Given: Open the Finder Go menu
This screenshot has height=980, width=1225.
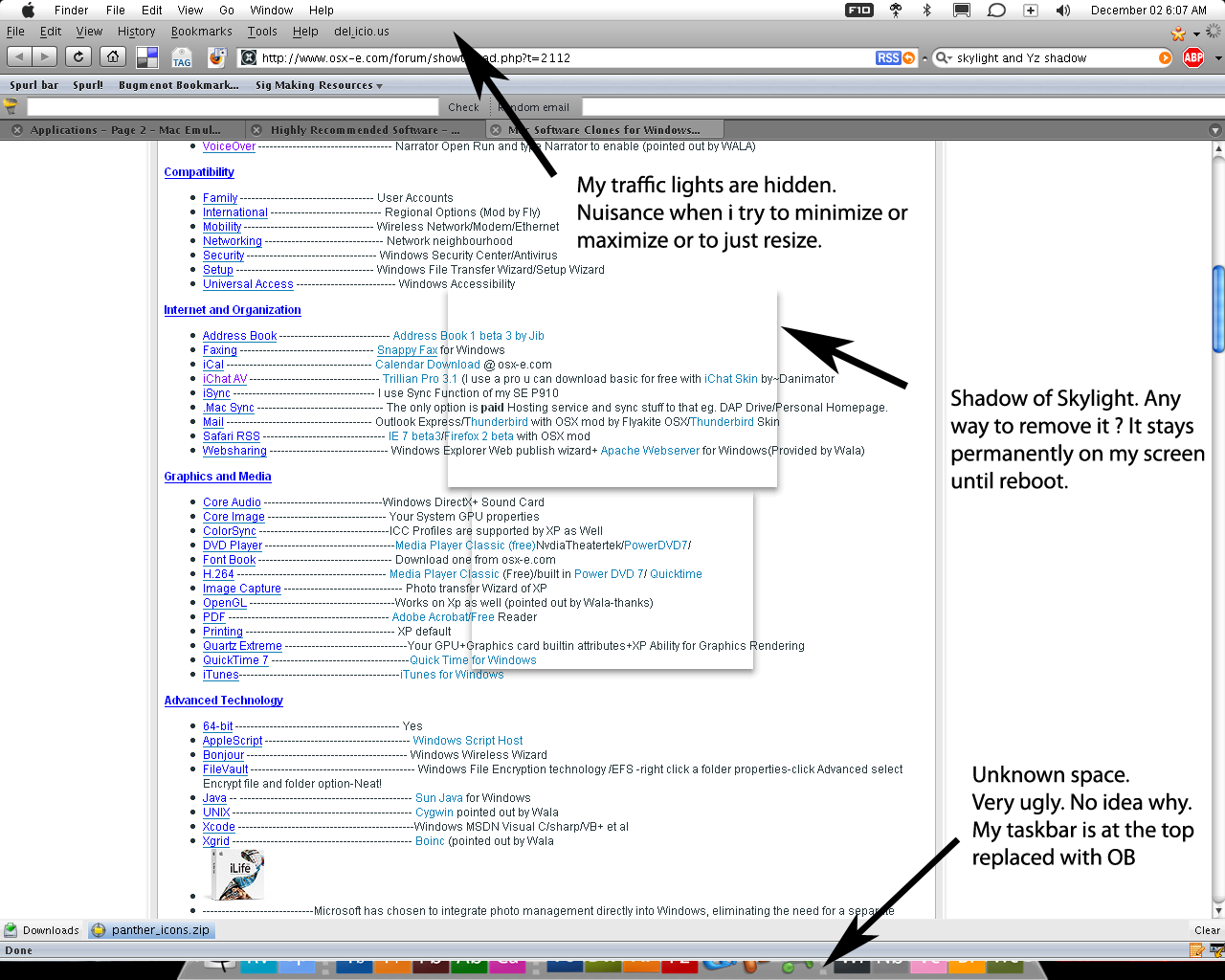Looking at the screenshot, I should pos(227,11).
